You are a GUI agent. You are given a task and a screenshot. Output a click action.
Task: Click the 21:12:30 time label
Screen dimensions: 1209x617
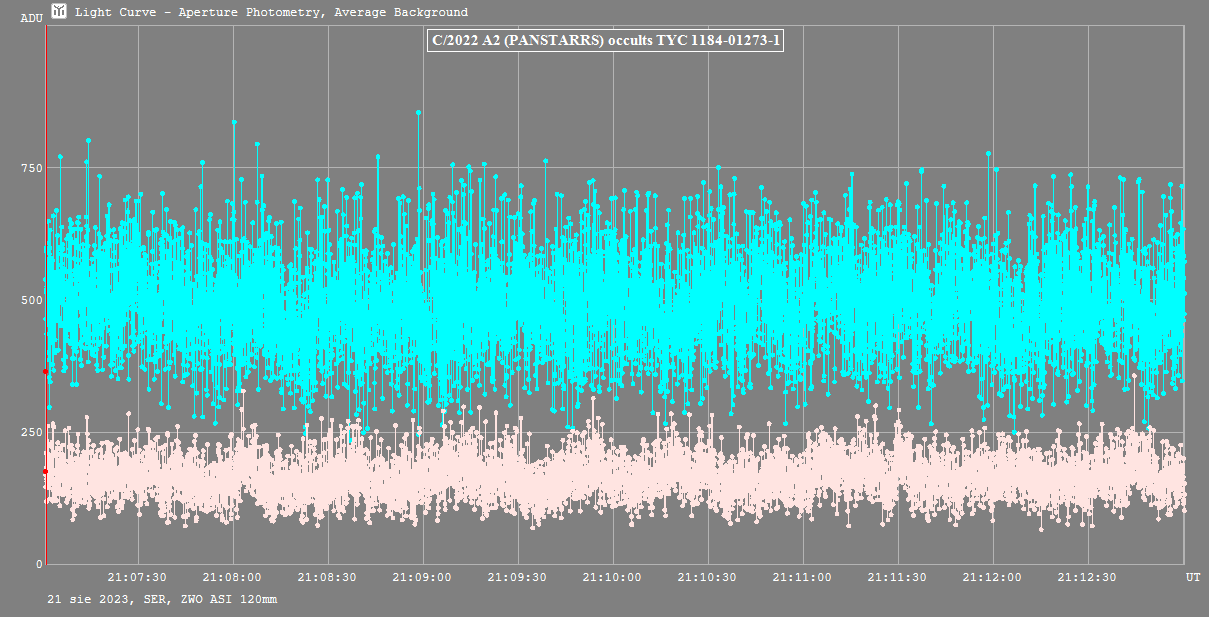point(1088,577)
